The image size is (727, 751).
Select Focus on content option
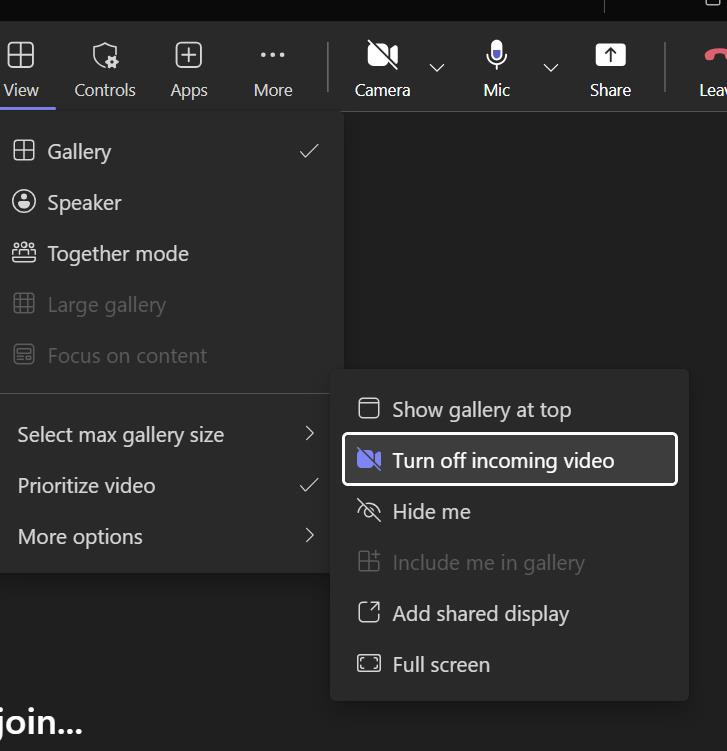pos(165,355)
